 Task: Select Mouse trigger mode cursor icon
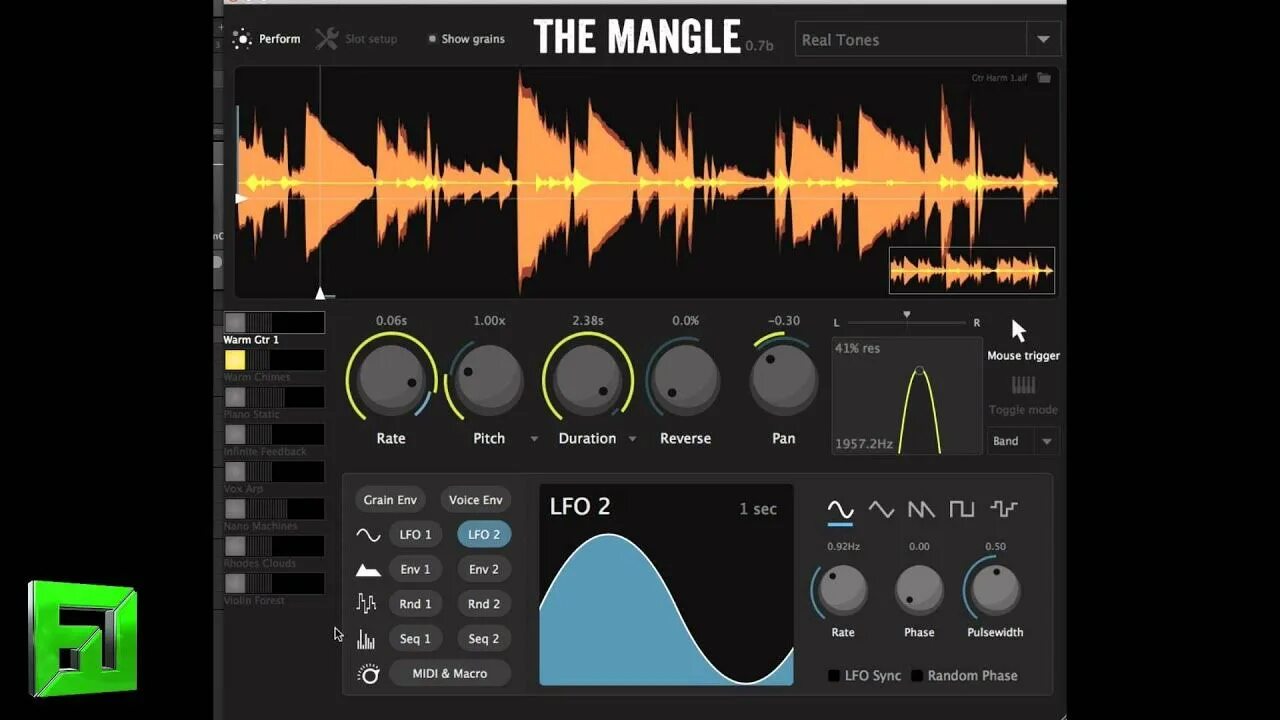(1019, 331)
